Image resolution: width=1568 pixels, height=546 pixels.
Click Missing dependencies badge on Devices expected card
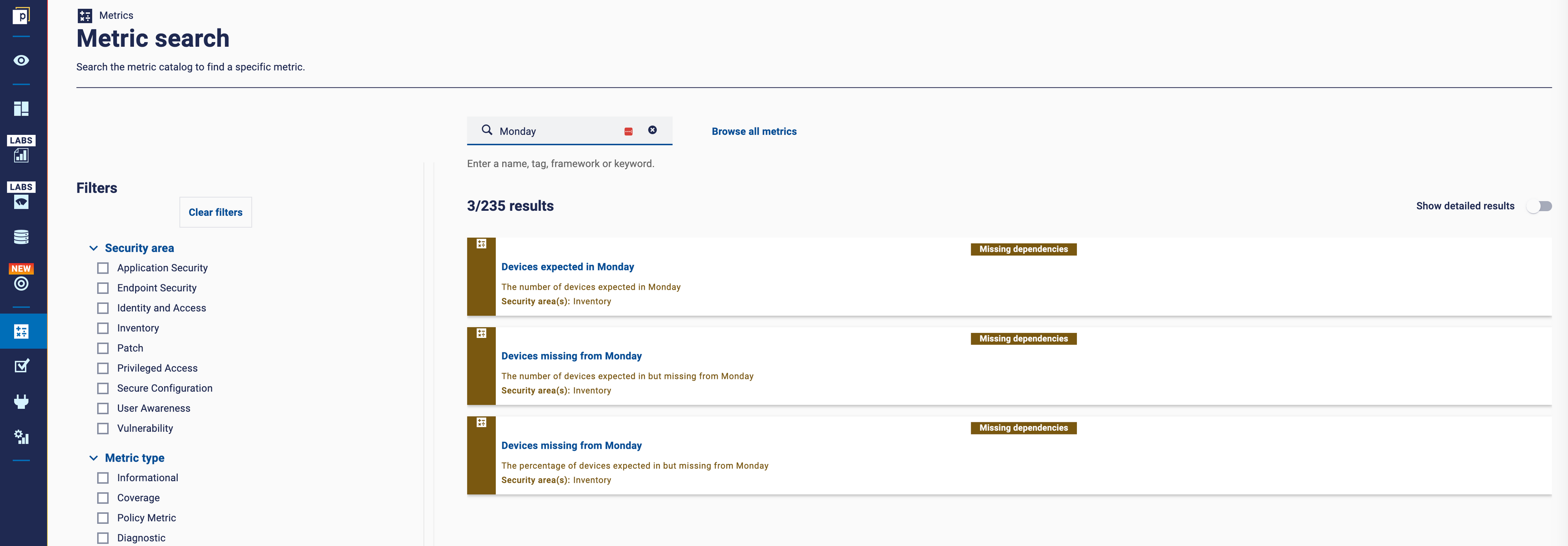[x=1023, y=249]
